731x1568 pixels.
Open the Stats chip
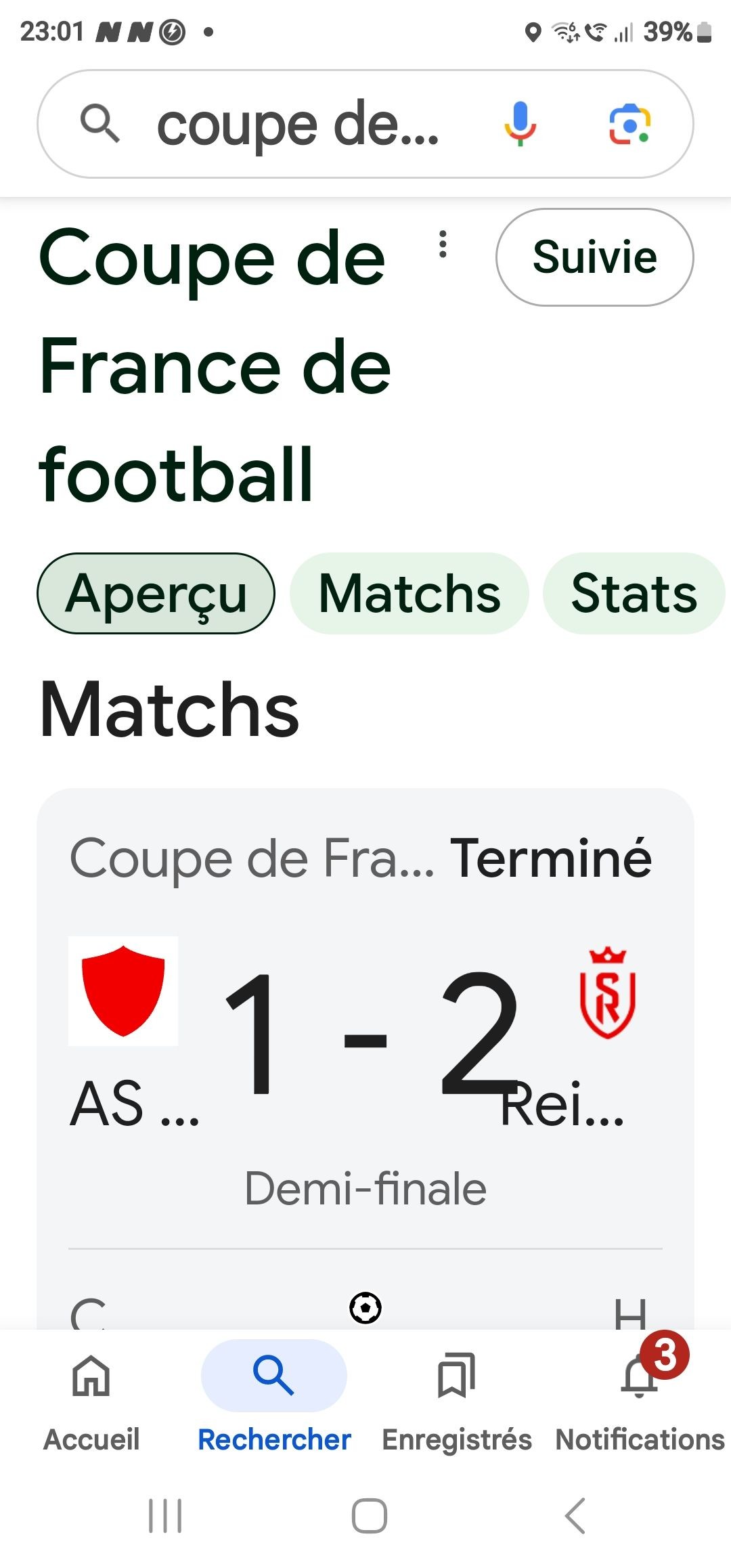[634, 594]
